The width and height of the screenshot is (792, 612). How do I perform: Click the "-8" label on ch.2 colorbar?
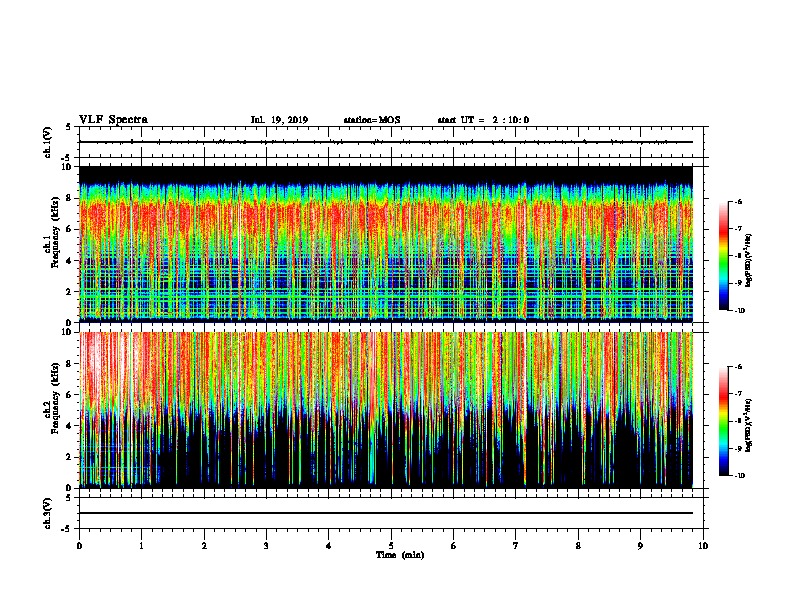(738, 421)
